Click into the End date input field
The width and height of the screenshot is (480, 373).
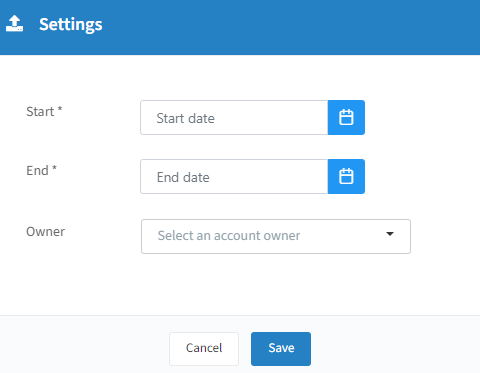pyautogui.click(x=234, y=177)
